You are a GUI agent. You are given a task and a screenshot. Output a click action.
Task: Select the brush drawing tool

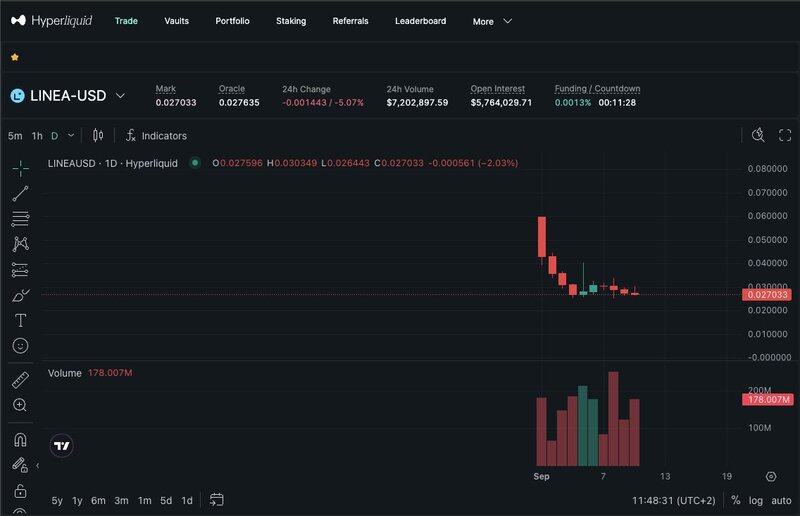(x=20, y=295)
